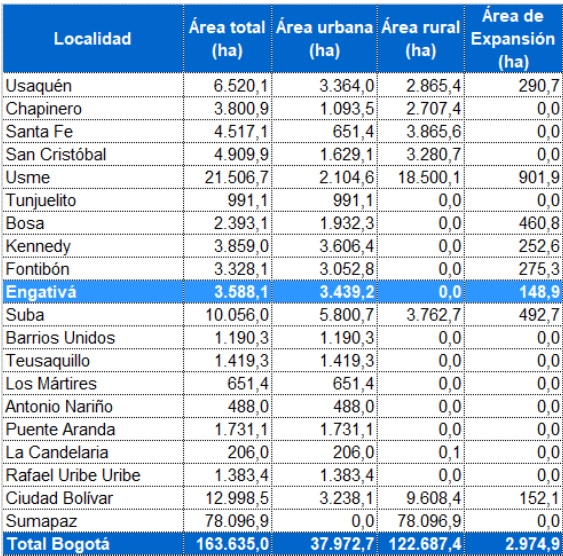Select Chapinero rural value 2.707,4
Viewport: 563px width, 556px height.
(x=421, y=108)
